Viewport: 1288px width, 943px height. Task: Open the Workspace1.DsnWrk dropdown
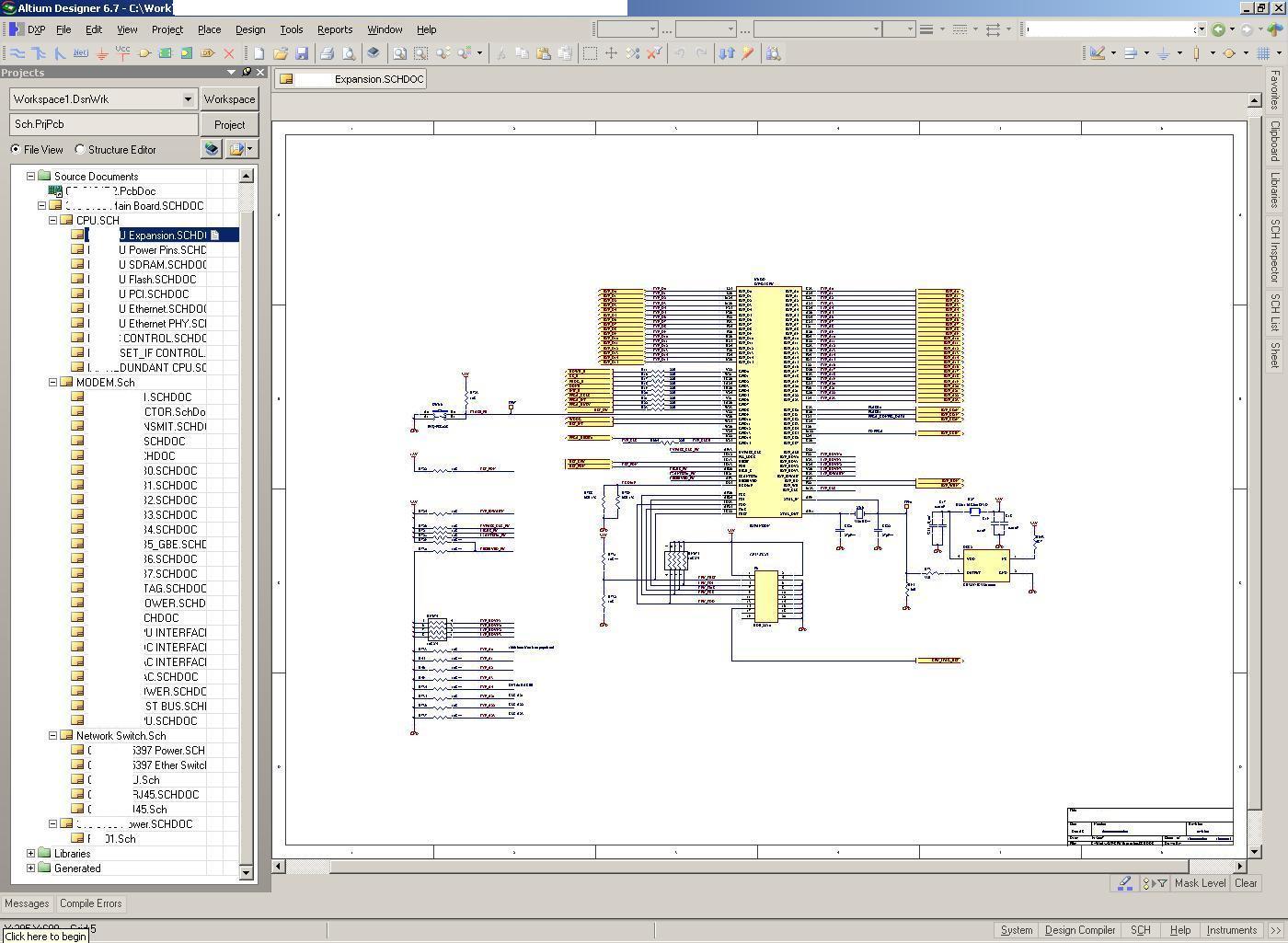point(190,98)
